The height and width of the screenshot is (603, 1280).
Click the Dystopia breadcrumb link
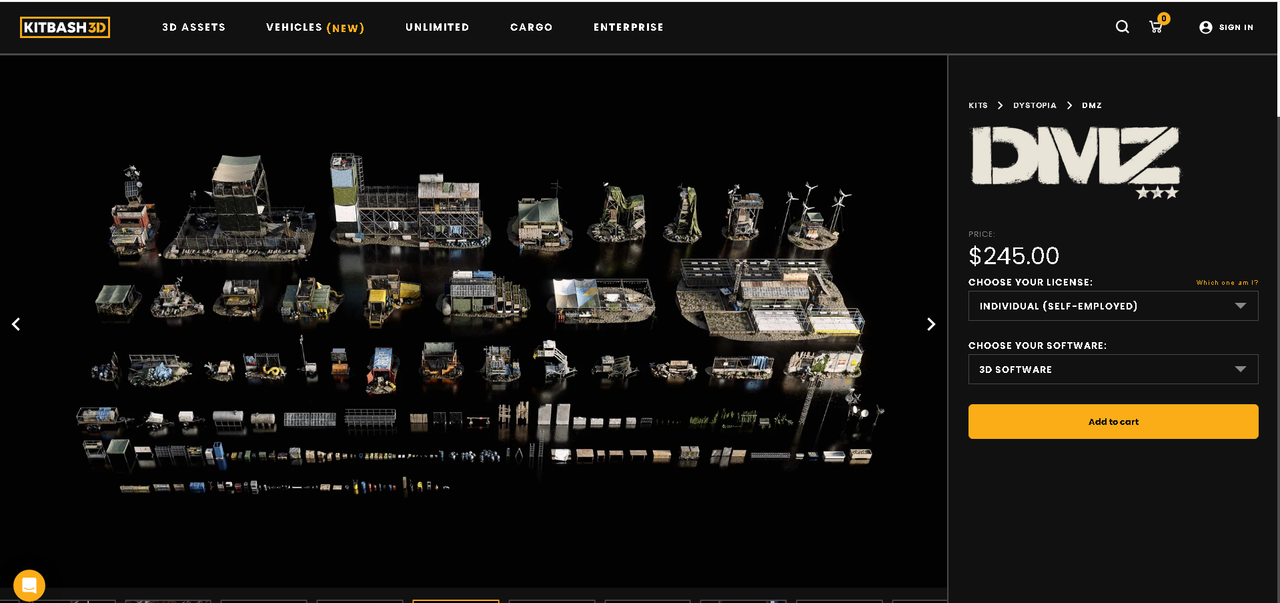click(x=1034, y=105)
